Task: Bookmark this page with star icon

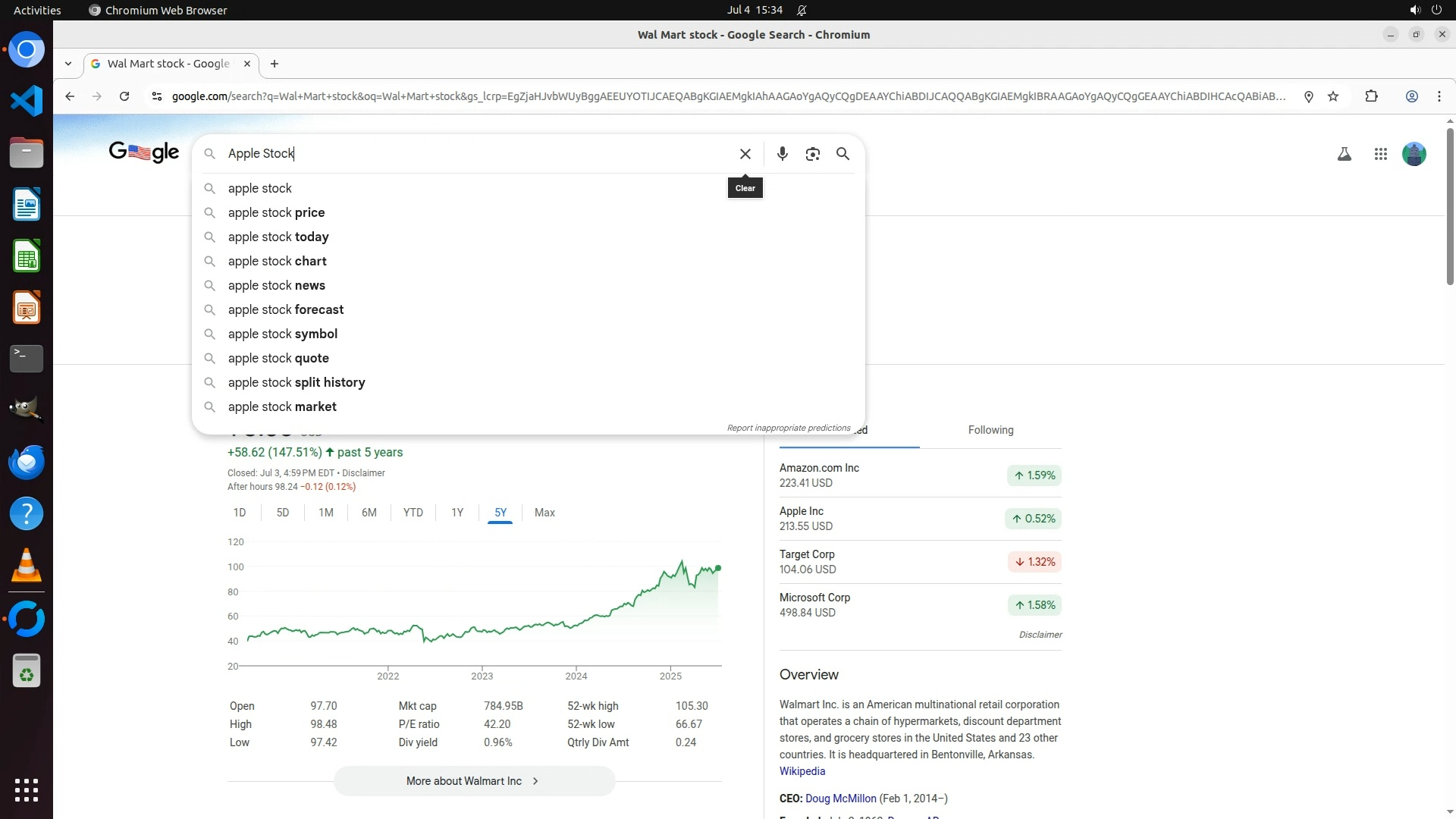Action: coord(1333,96)
